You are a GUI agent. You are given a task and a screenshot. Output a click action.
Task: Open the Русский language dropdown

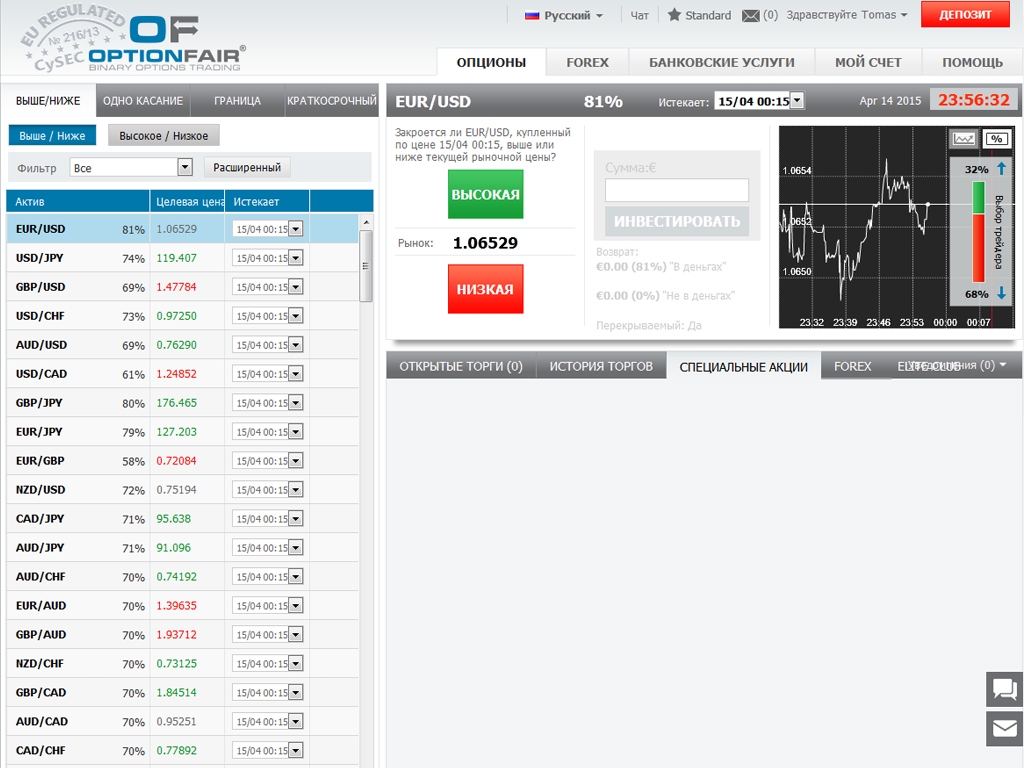pyautogui.click(x=564, y=15)
